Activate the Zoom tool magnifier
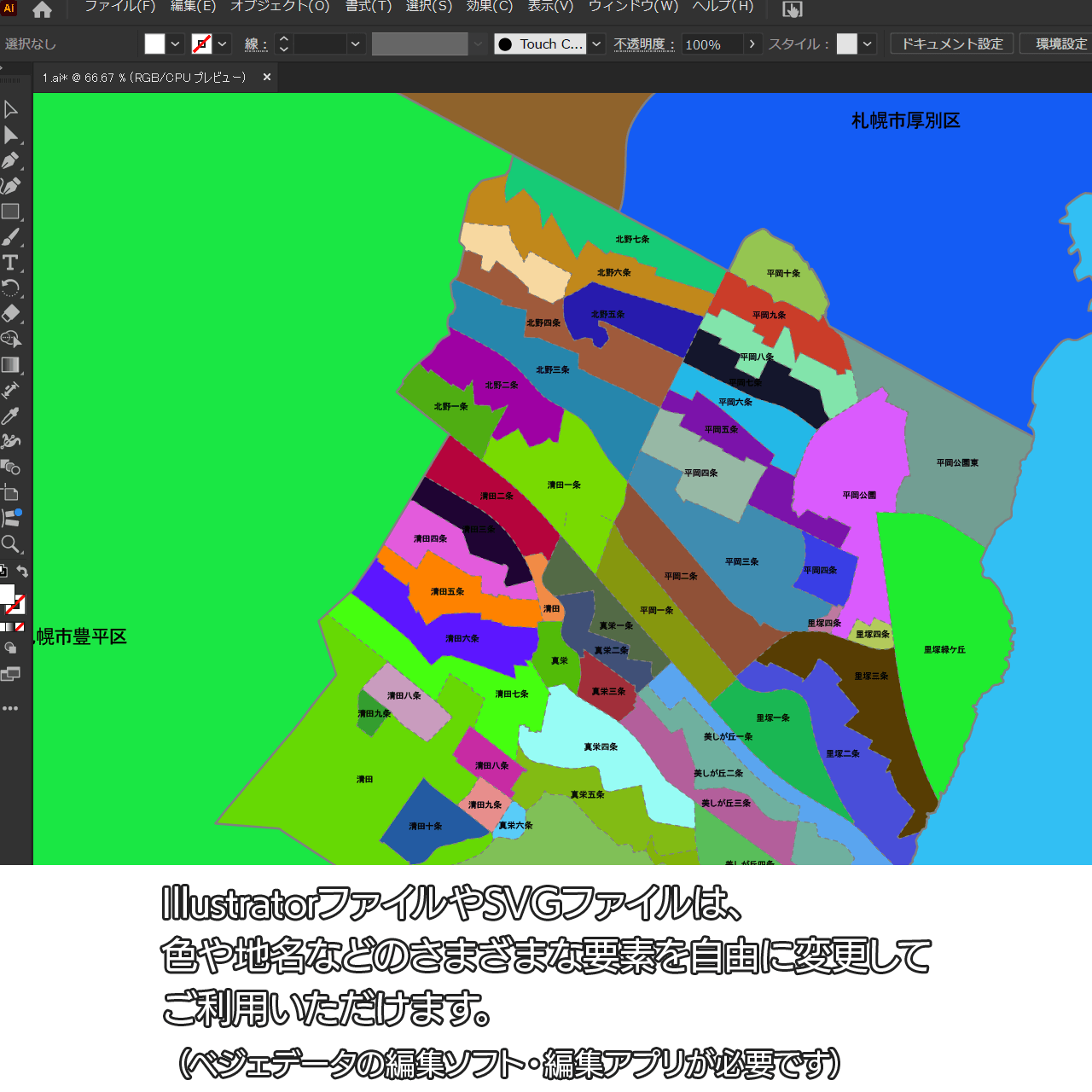The image size is (1092, 1092). coord(11,544)
